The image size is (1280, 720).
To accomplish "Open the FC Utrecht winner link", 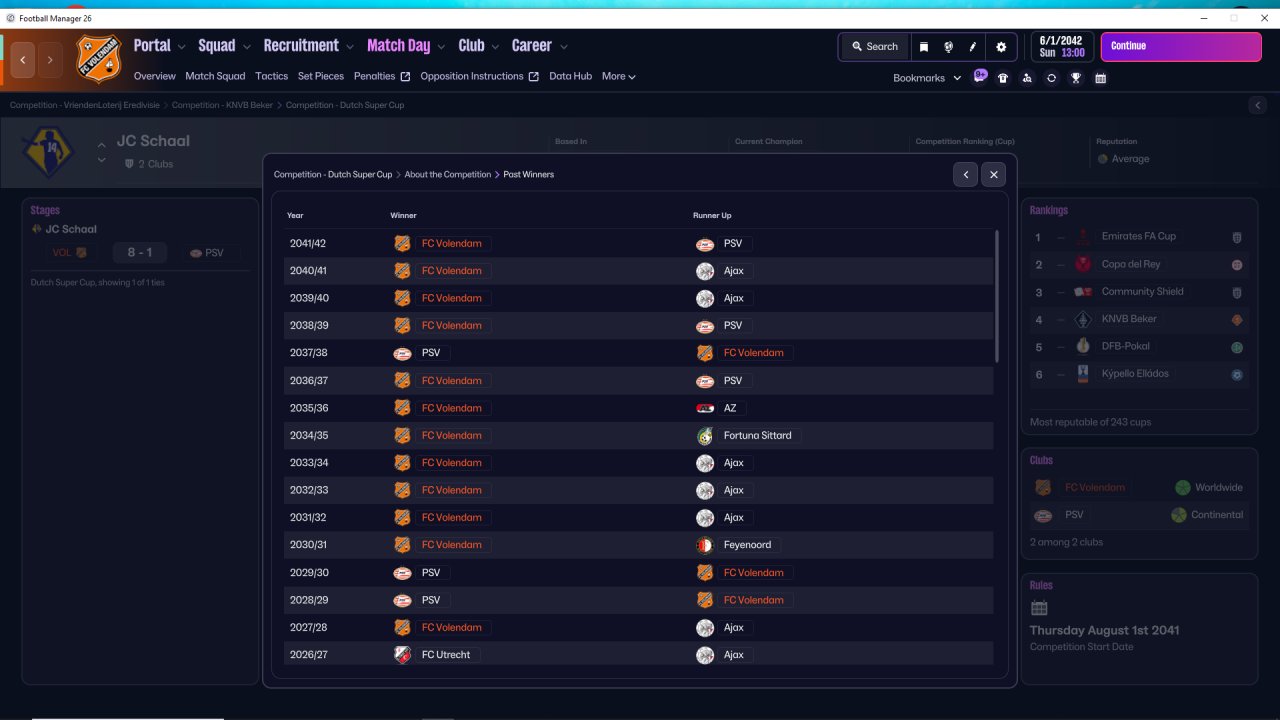I will point(446,655).
